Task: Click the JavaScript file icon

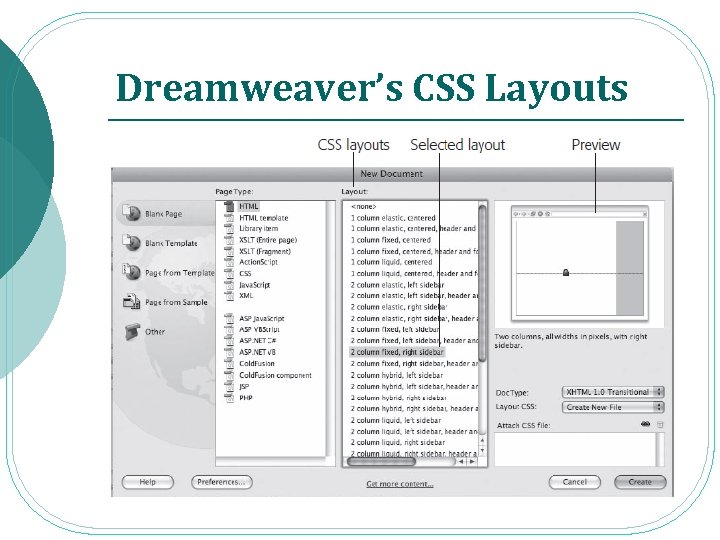Action: pos(229,285)
